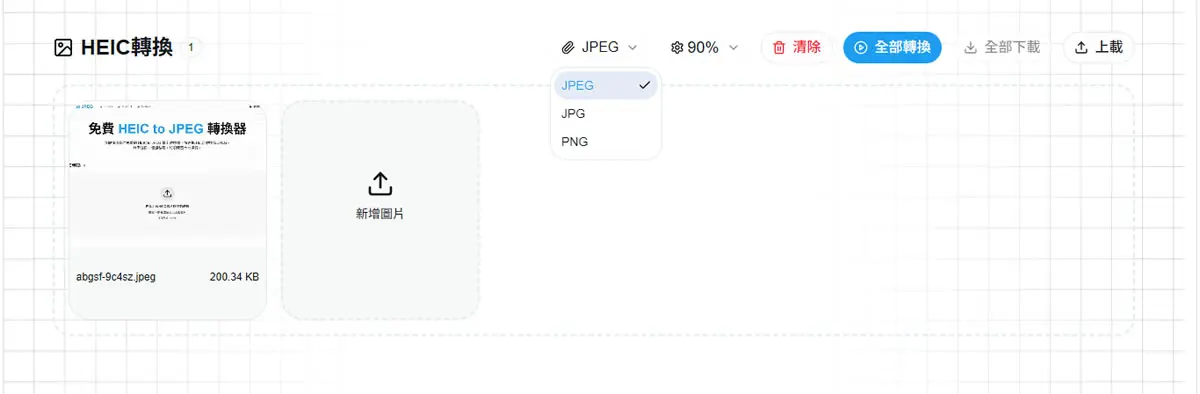Click the checkmark next to JPEG option

coord(644,85)
